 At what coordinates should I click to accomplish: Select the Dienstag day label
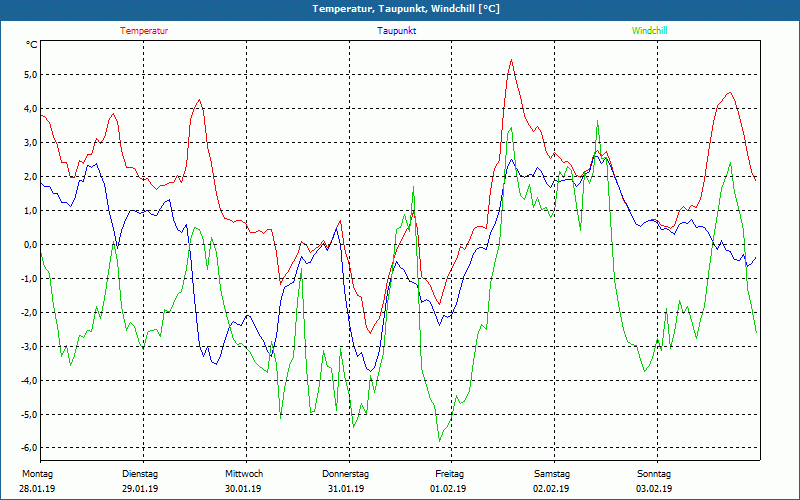[140, 473]
